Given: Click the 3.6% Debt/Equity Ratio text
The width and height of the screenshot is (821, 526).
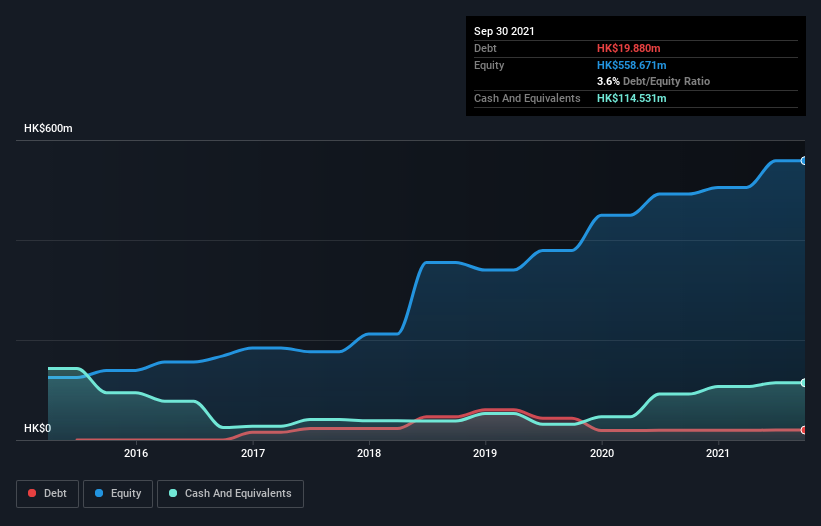Looking at the screenshot, I should pos(653,82).
